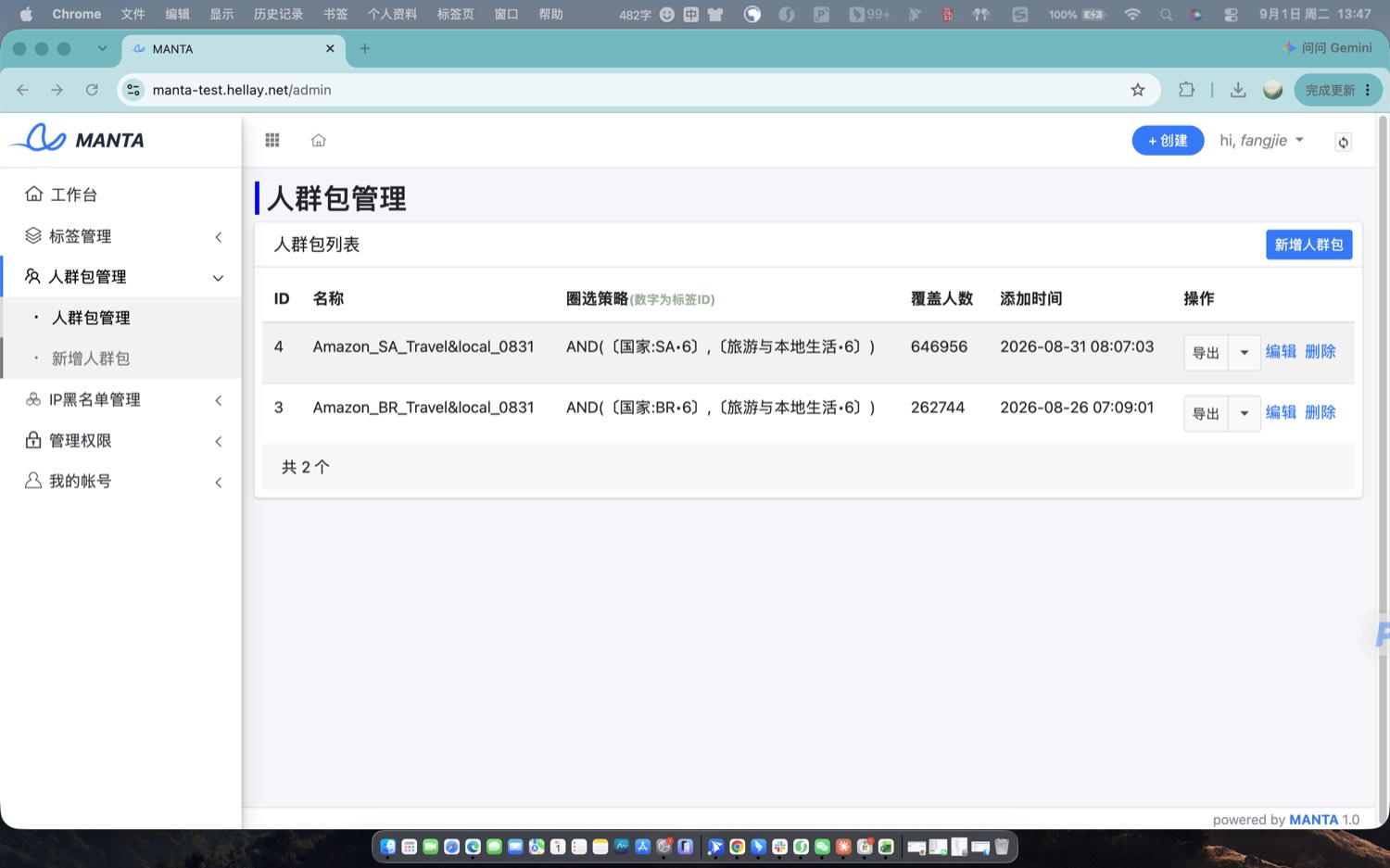Go to the home icon in breadcrumb
Viewport: 1390px width, 868px height.
319,140
